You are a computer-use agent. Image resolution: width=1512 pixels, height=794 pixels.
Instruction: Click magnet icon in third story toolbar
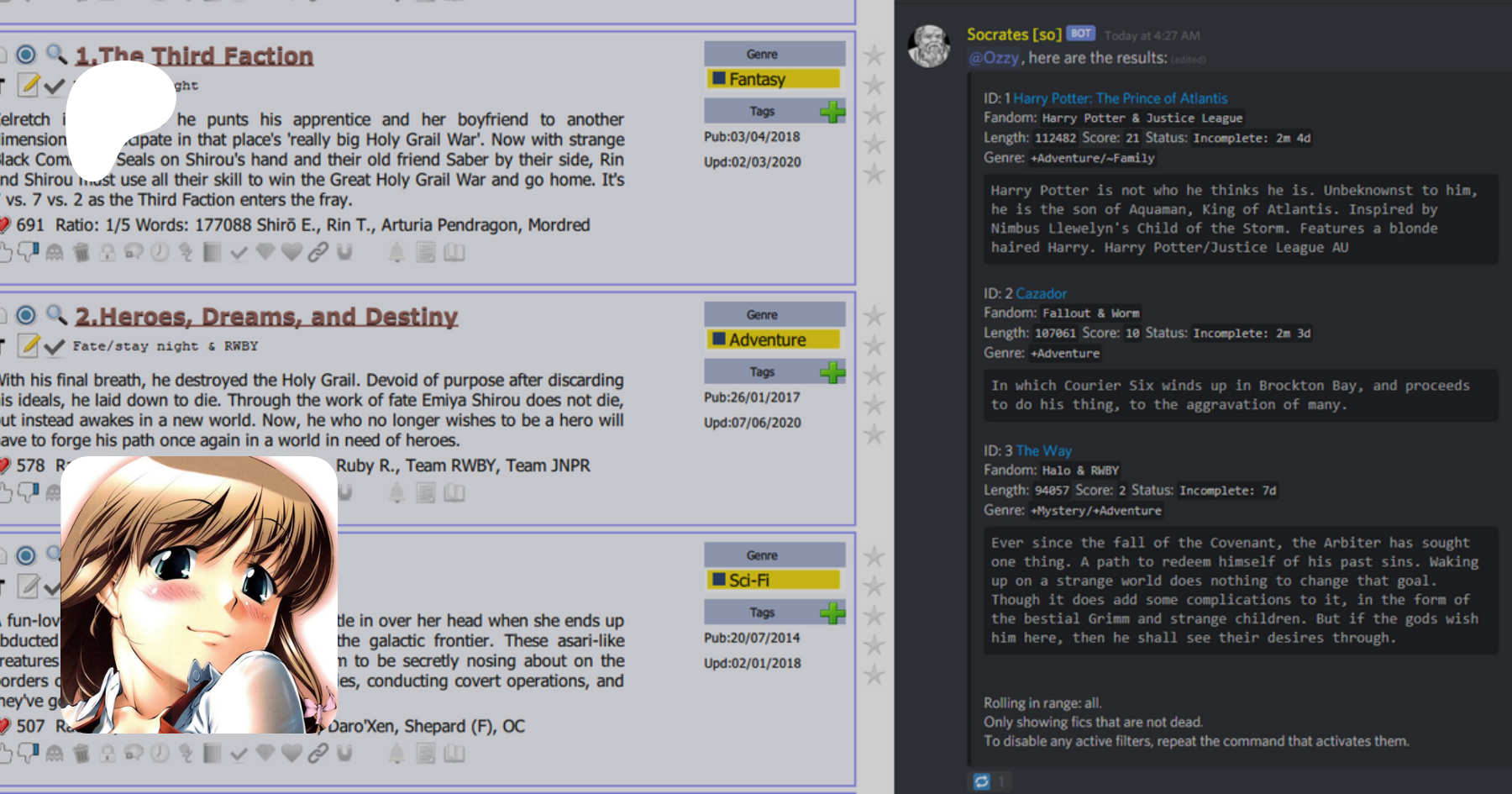pos(344,754)
